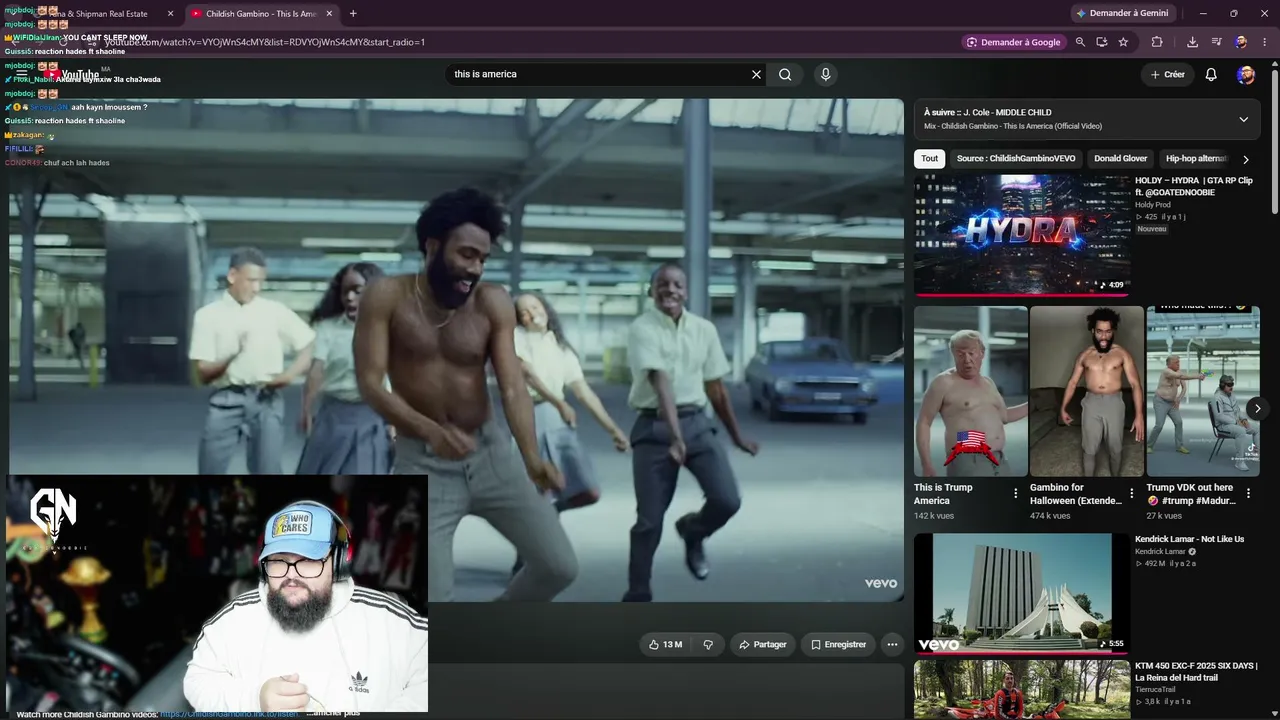
Task: Open Trump VDK out here short thumbnail
Action: pos(1203,391)
